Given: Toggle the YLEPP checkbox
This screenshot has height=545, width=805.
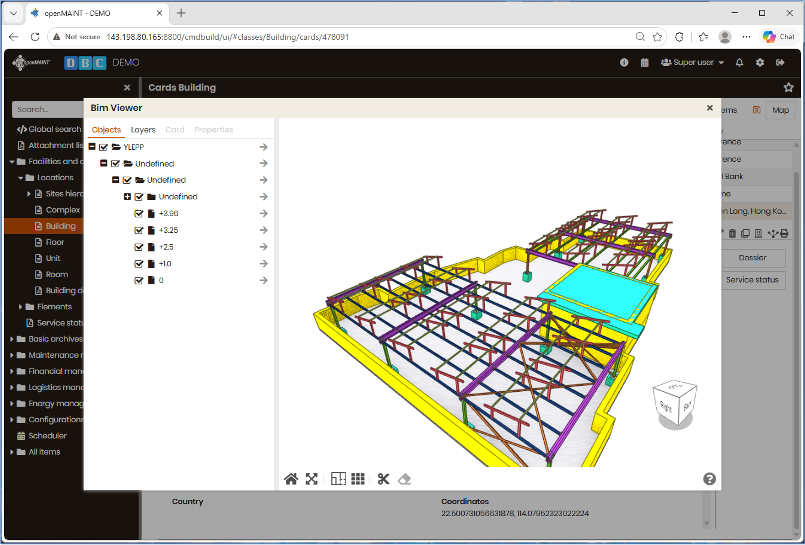Looking at the screenshot, I should coord(104,147).
